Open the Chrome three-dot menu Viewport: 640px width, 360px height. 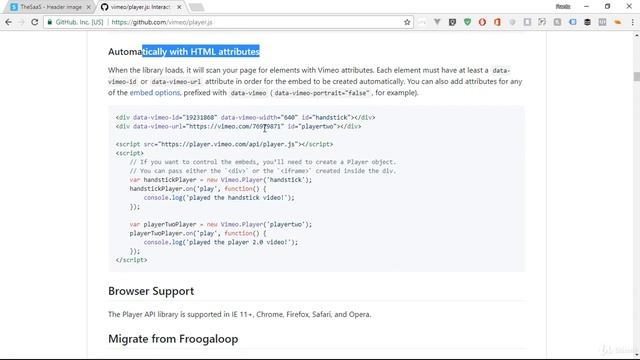pyautogui.click(x=633, y=22)
